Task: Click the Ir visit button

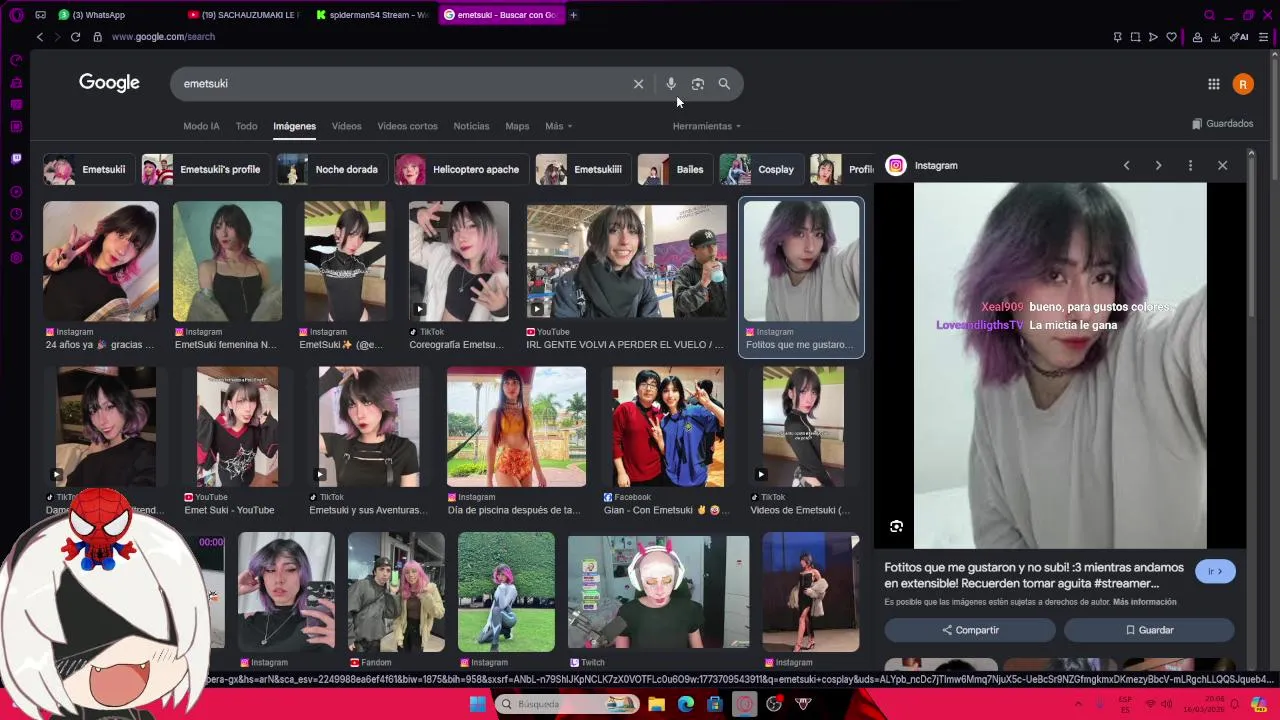Action: click(x=1215, y=572)
